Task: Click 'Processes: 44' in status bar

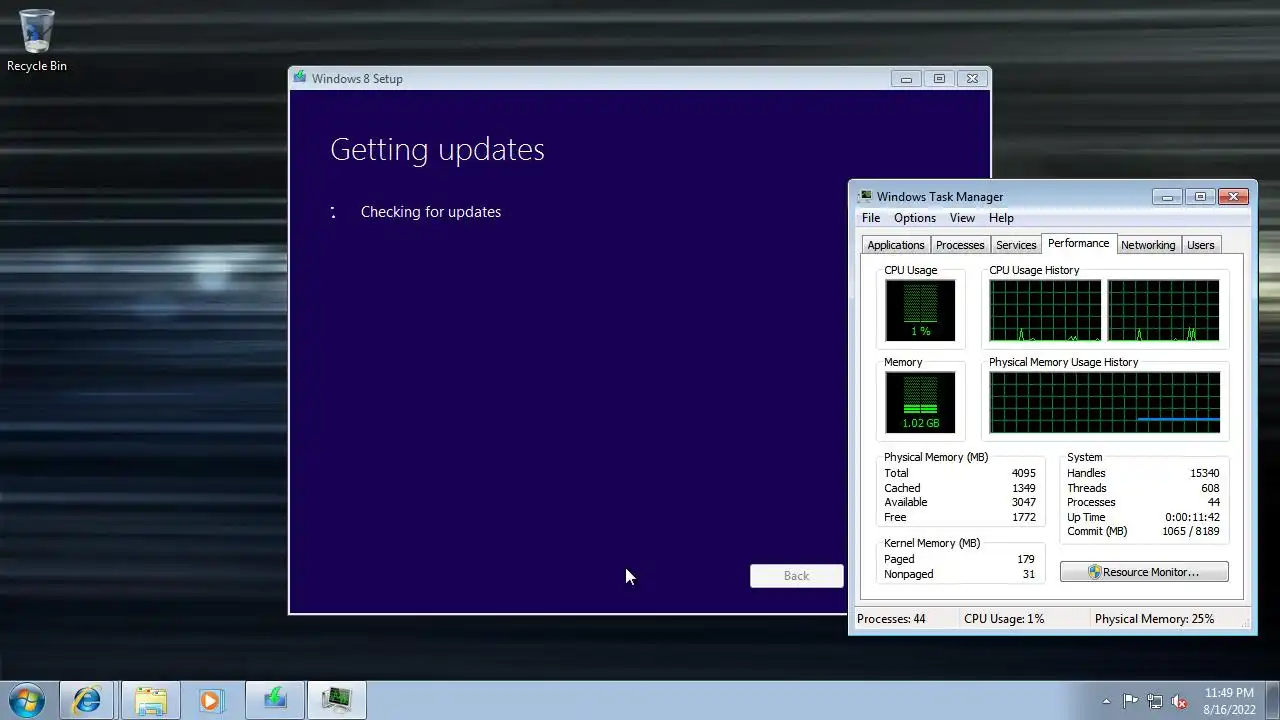Action: [x=891, y=619]
